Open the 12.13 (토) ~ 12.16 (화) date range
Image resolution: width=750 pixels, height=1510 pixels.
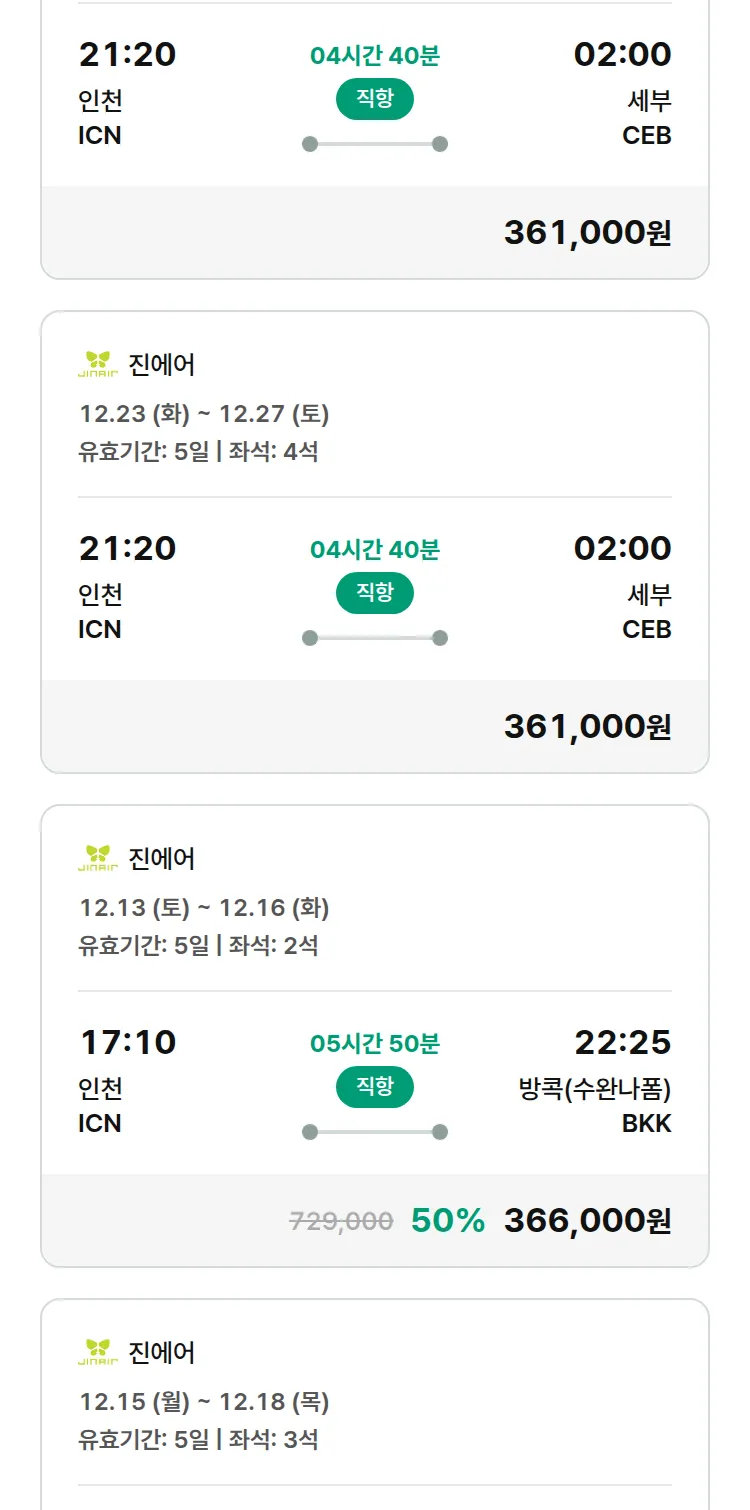(x=204, y=908)
